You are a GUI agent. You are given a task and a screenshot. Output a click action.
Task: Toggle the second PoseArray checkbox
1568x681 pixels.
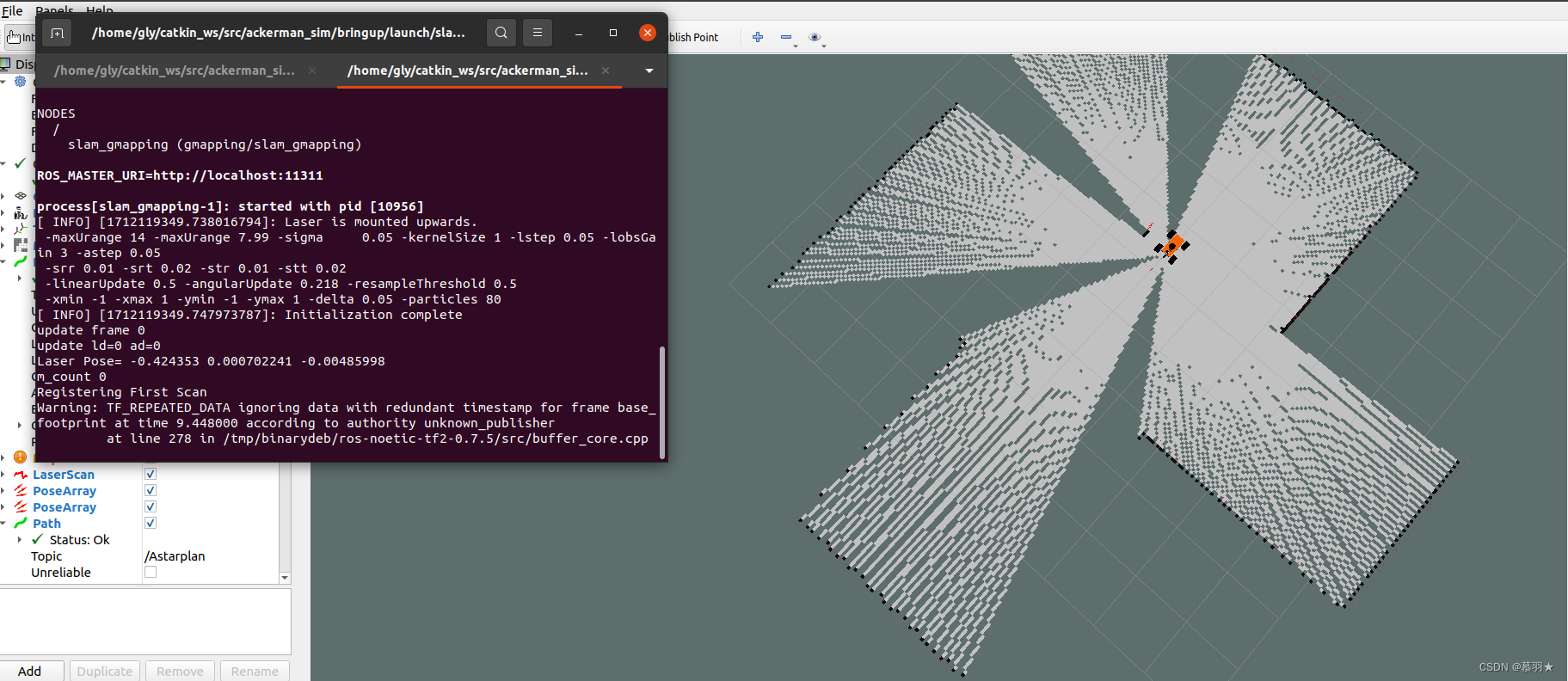(151, 506)
